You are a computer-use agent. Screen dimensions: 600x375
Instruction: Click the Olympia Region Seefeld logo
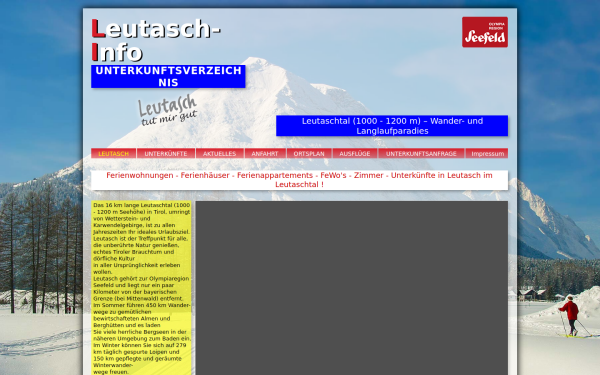pos(485,32)
